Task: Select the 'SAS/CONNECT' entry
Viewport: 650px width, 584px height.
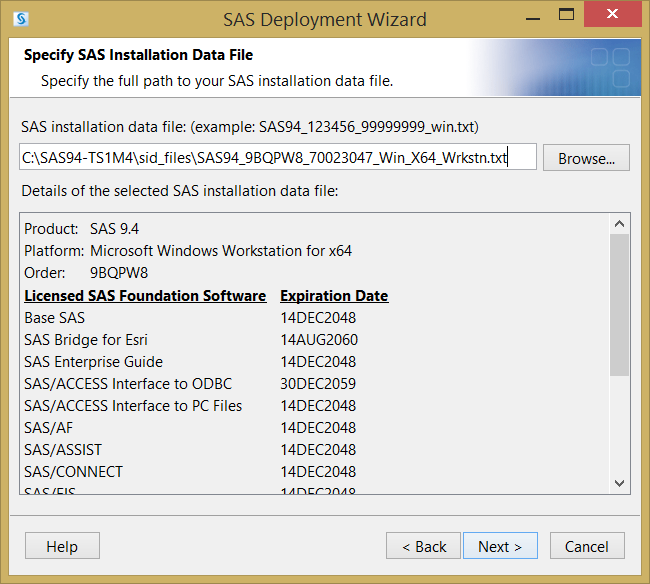Action: (73, 472)
